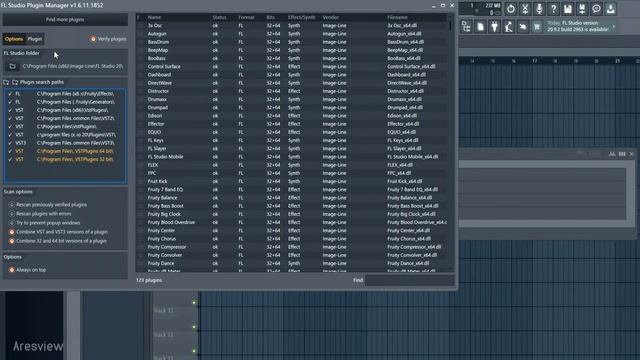
Task: Click the FL Studio project document icon
Action: [x=480, y=27]
